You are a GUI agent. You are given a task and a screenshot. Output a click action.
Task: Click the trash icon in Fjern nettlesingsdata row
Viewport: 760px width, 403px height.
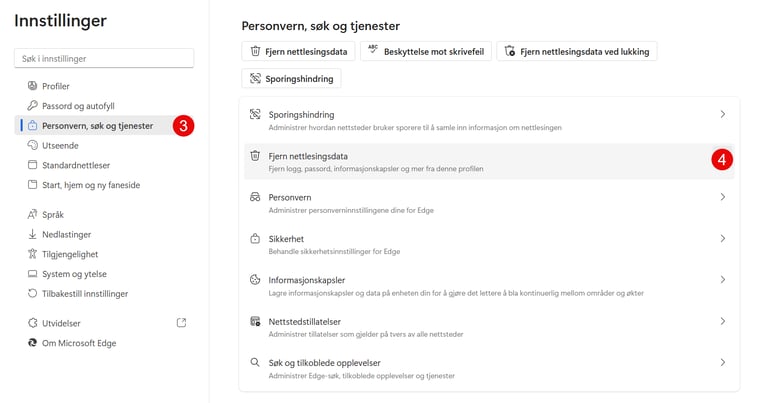pos(255,156)
